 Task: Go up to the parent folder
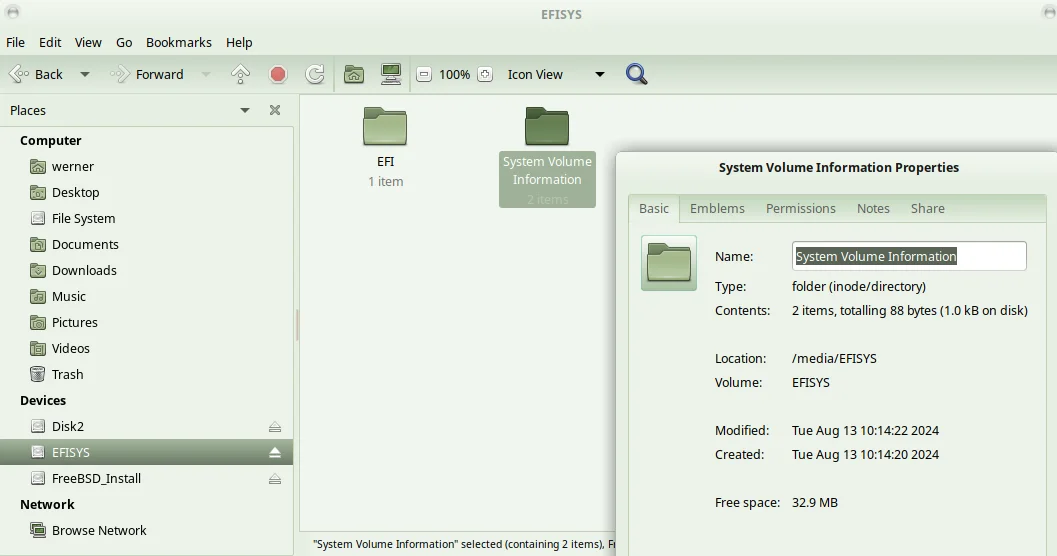(240, 74)
